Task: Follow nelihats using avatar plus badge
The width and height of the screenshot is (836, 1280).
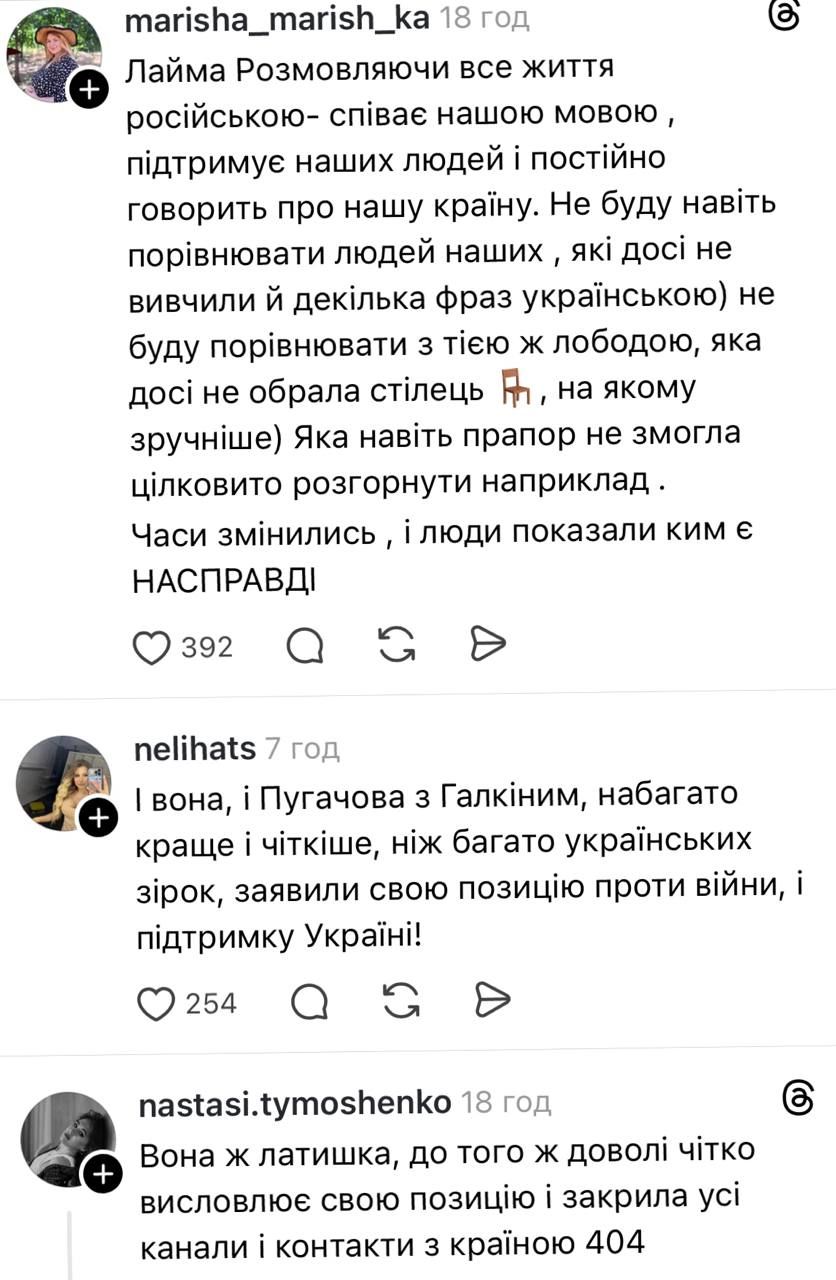Action: pos(97,820)
